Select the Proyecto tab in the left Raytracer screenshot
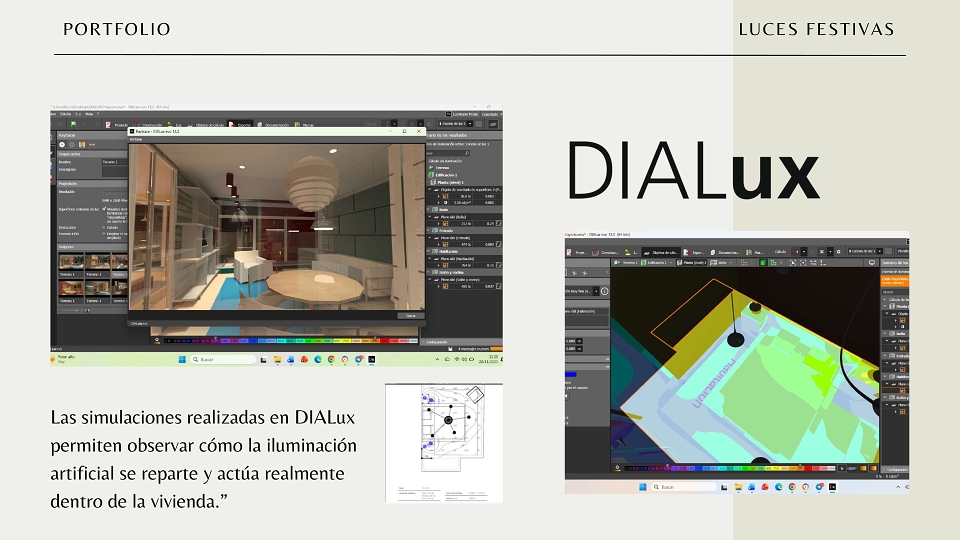Screen dimensions: 960x540 click(117, 124)
